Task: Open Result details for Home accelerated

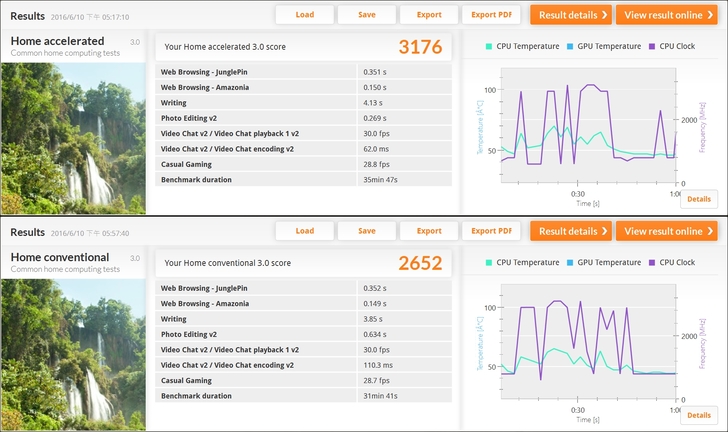Action: point(570,15)
